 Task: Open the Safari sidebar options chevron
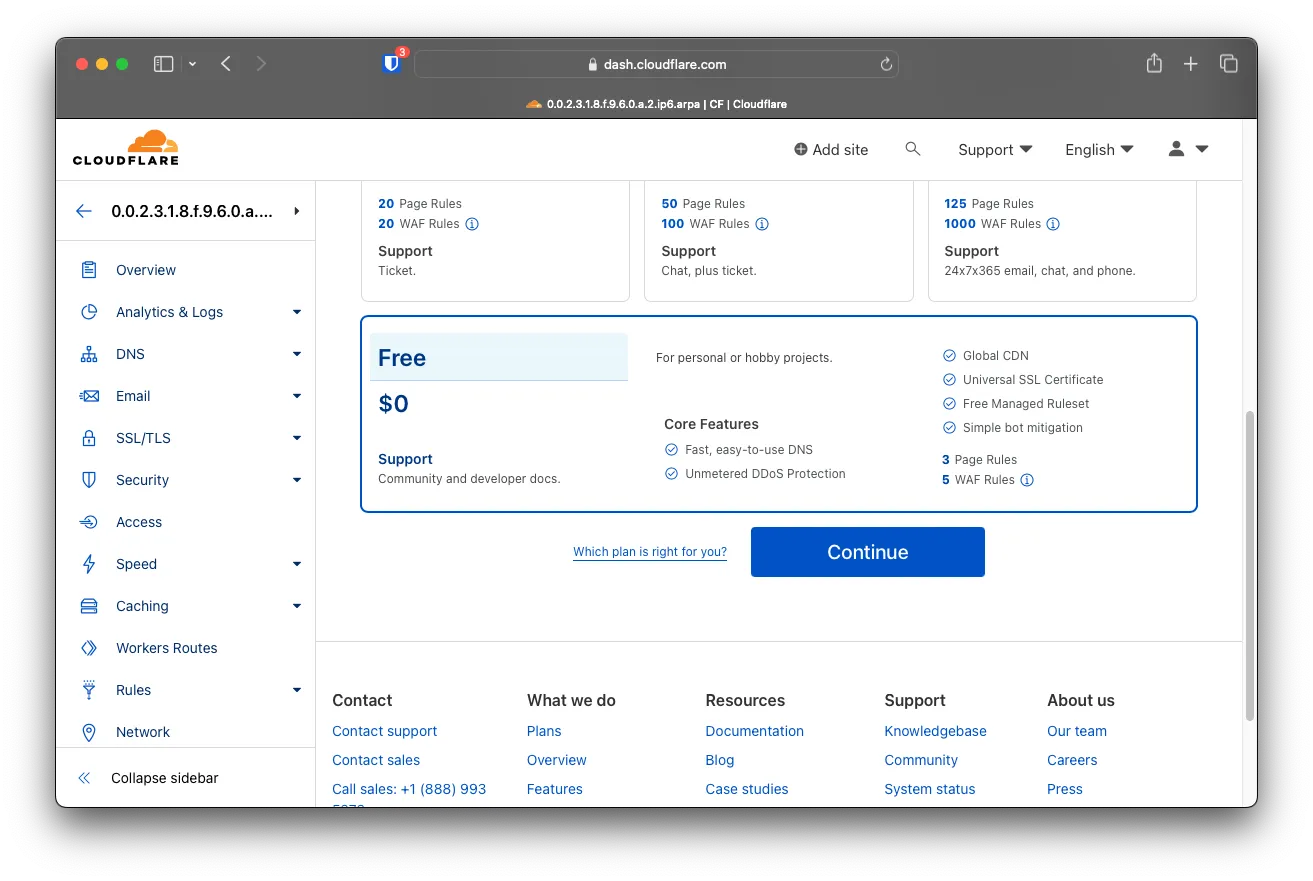pyautogui.click(x=192, y=64)
